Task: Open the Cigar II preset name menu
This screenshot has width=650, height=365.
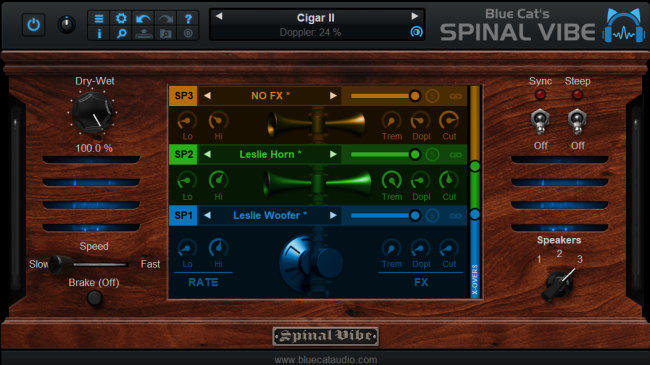Action: pyautogui.click(x=315, y=18)
